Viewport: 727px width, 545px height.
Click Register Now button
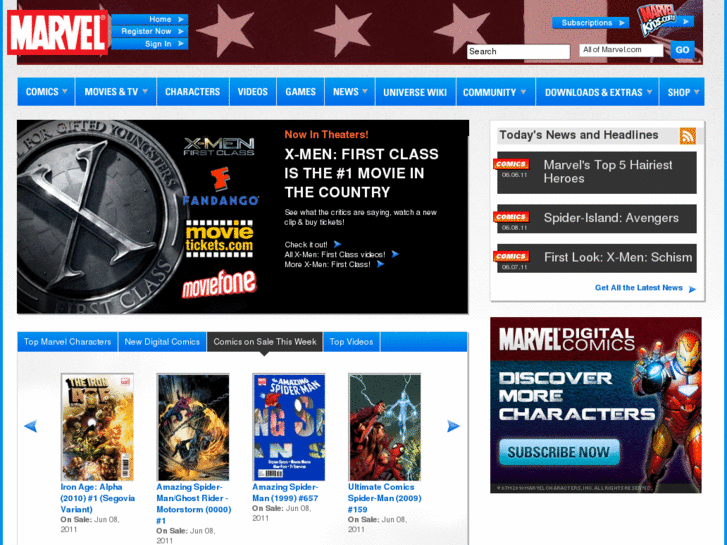coord(150,32)
